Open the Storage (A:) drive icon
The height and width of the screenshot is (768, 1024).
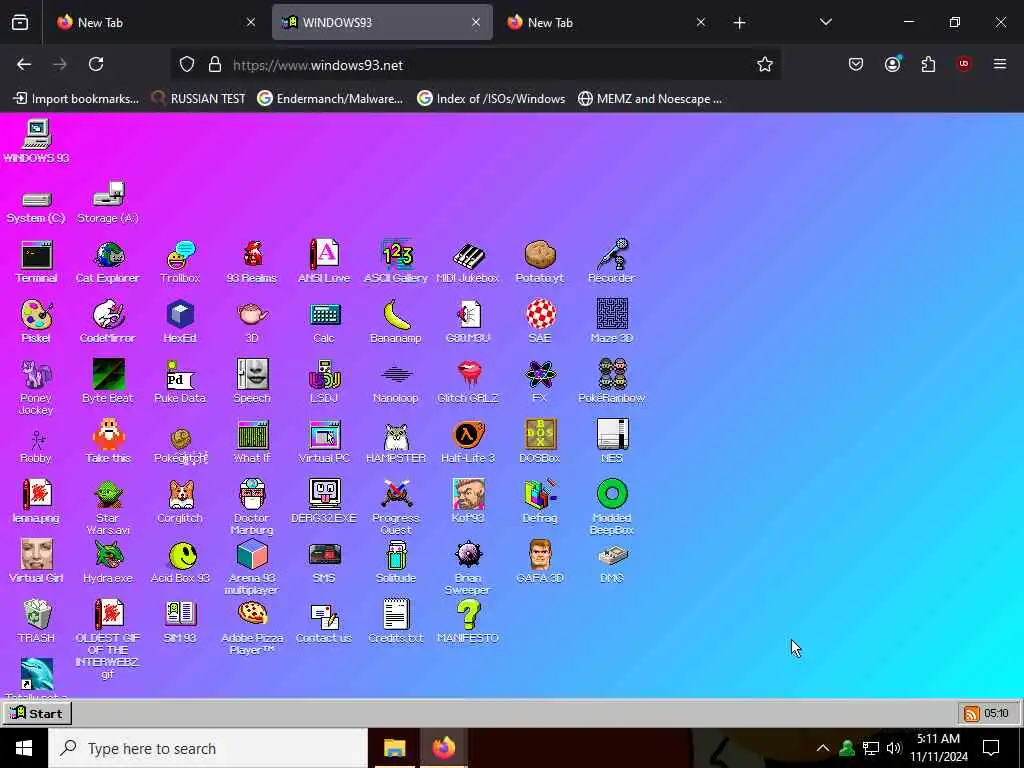[108, 203]
